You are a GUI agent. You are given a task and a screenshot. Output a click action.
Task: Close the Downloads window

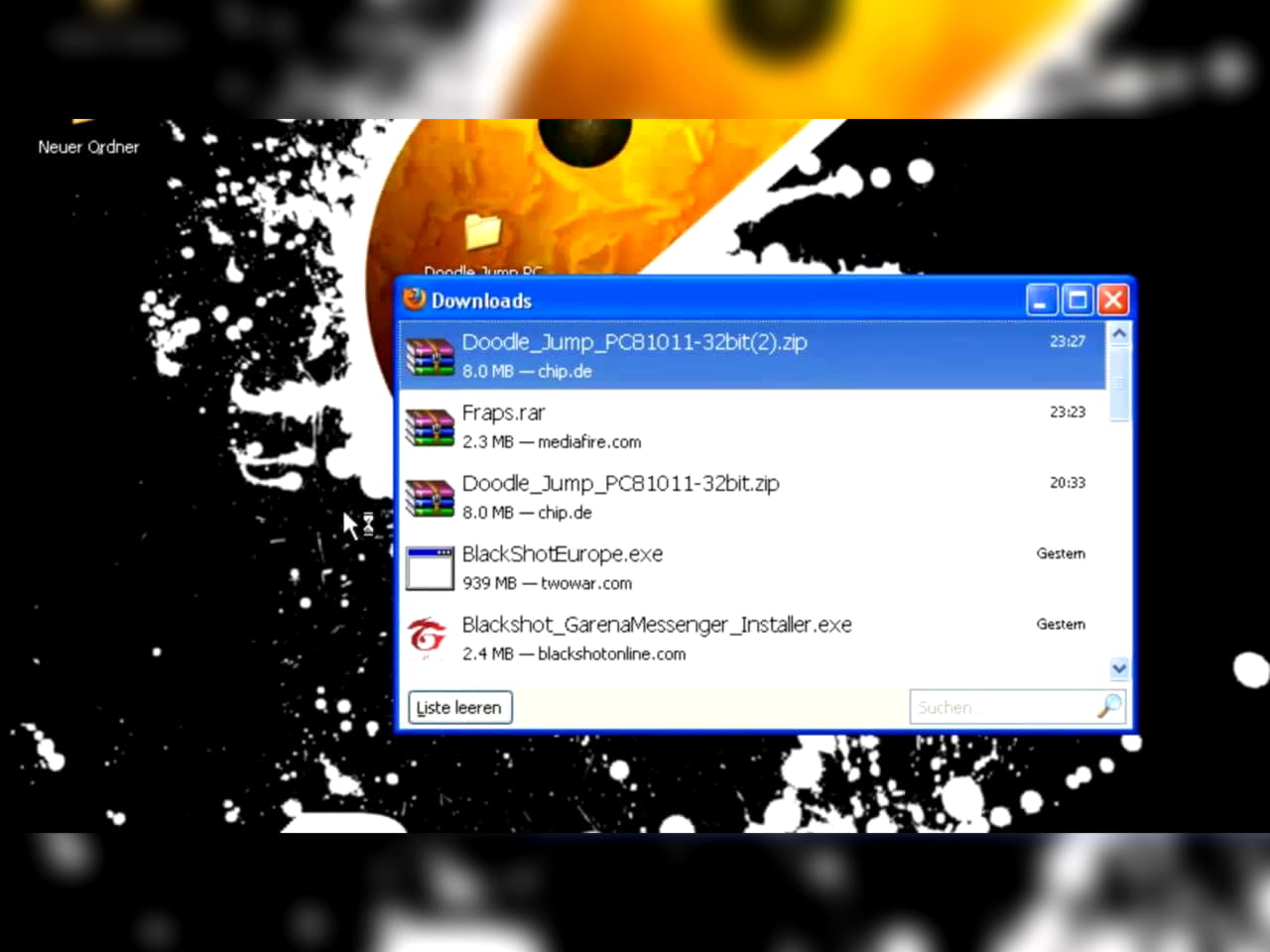point(1113,299)
